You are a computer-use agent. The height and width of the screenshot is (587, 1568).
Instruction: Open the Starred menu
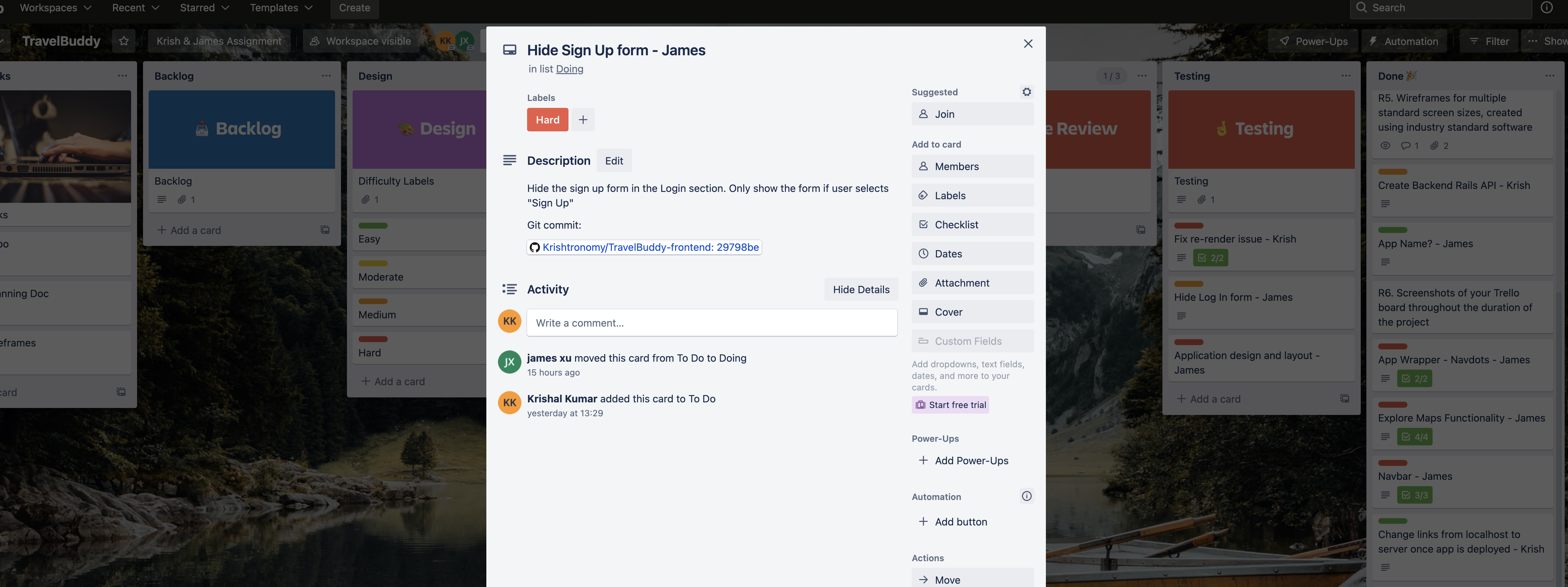204,8
